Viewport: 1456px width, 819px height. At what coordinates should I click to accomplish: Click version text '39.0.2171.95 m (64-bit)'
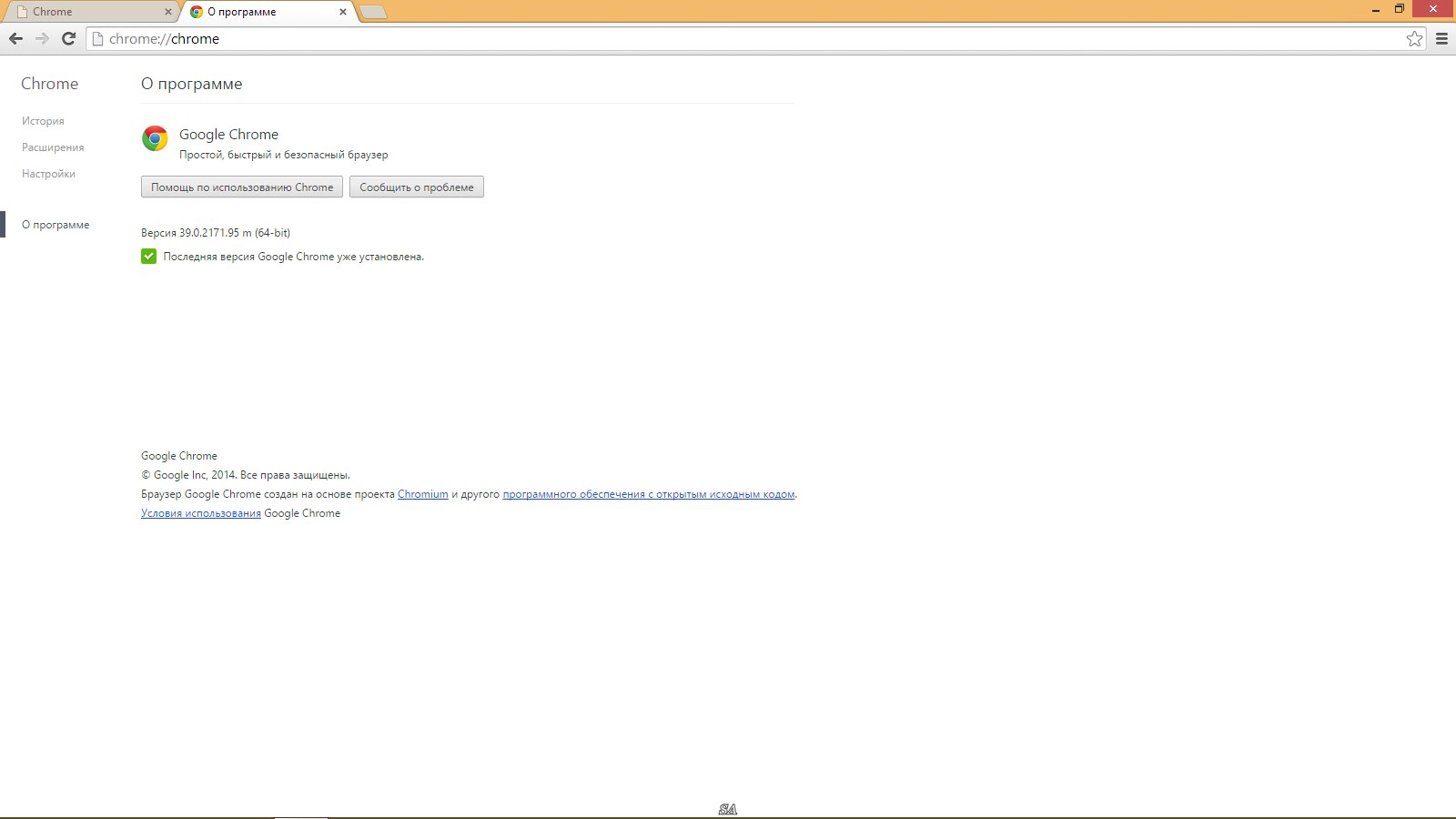[235, 233]
